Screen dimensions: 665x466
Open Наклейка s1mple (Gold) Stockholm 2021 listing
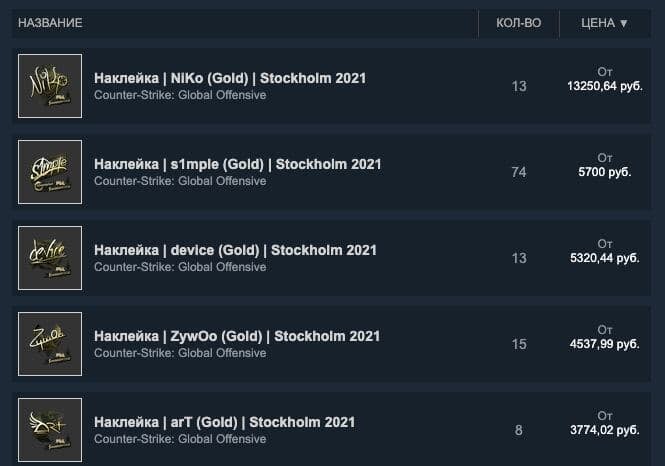tap(238, 165)
